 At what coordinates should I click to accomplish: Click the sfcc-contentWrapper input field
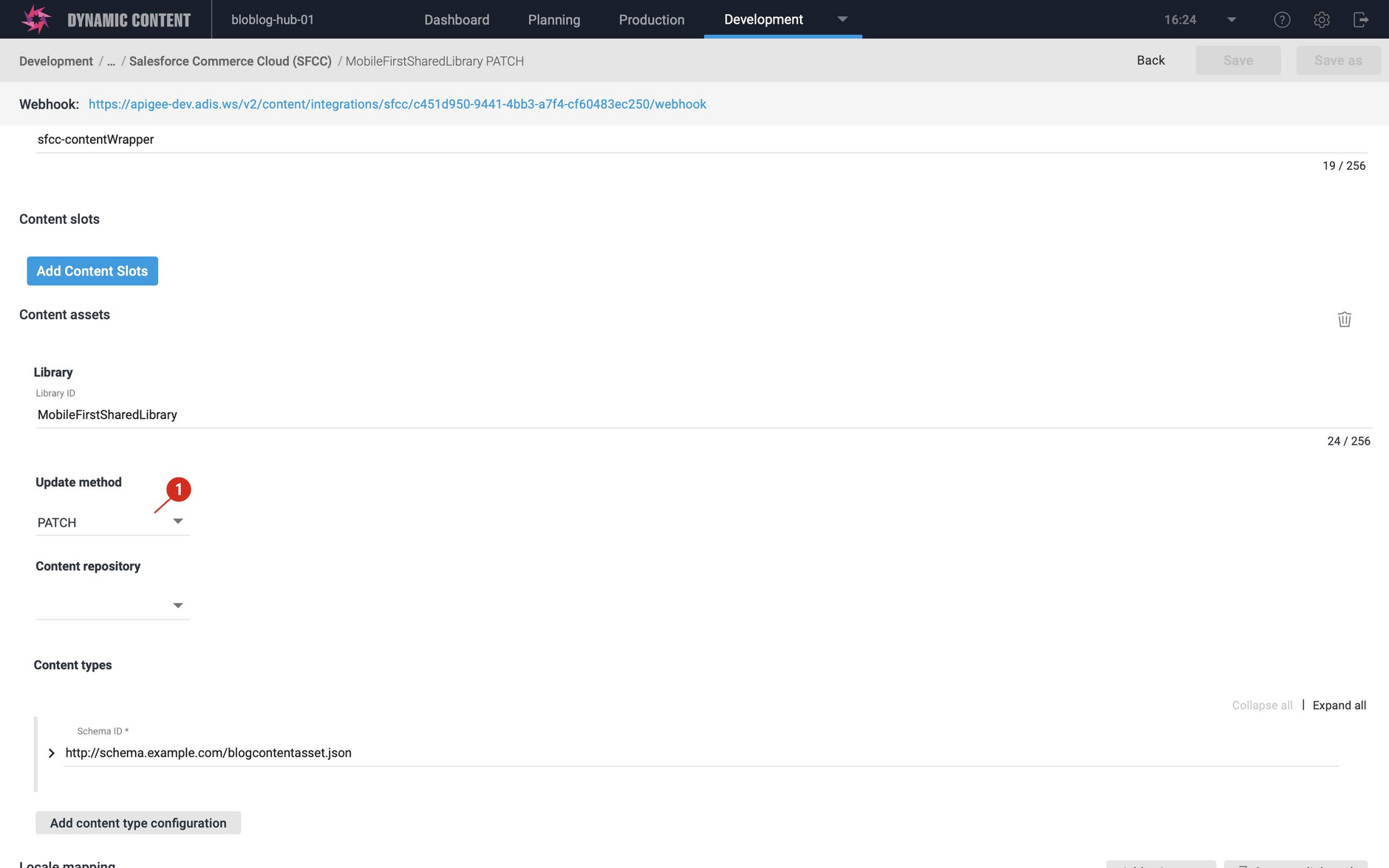point(701,140)
